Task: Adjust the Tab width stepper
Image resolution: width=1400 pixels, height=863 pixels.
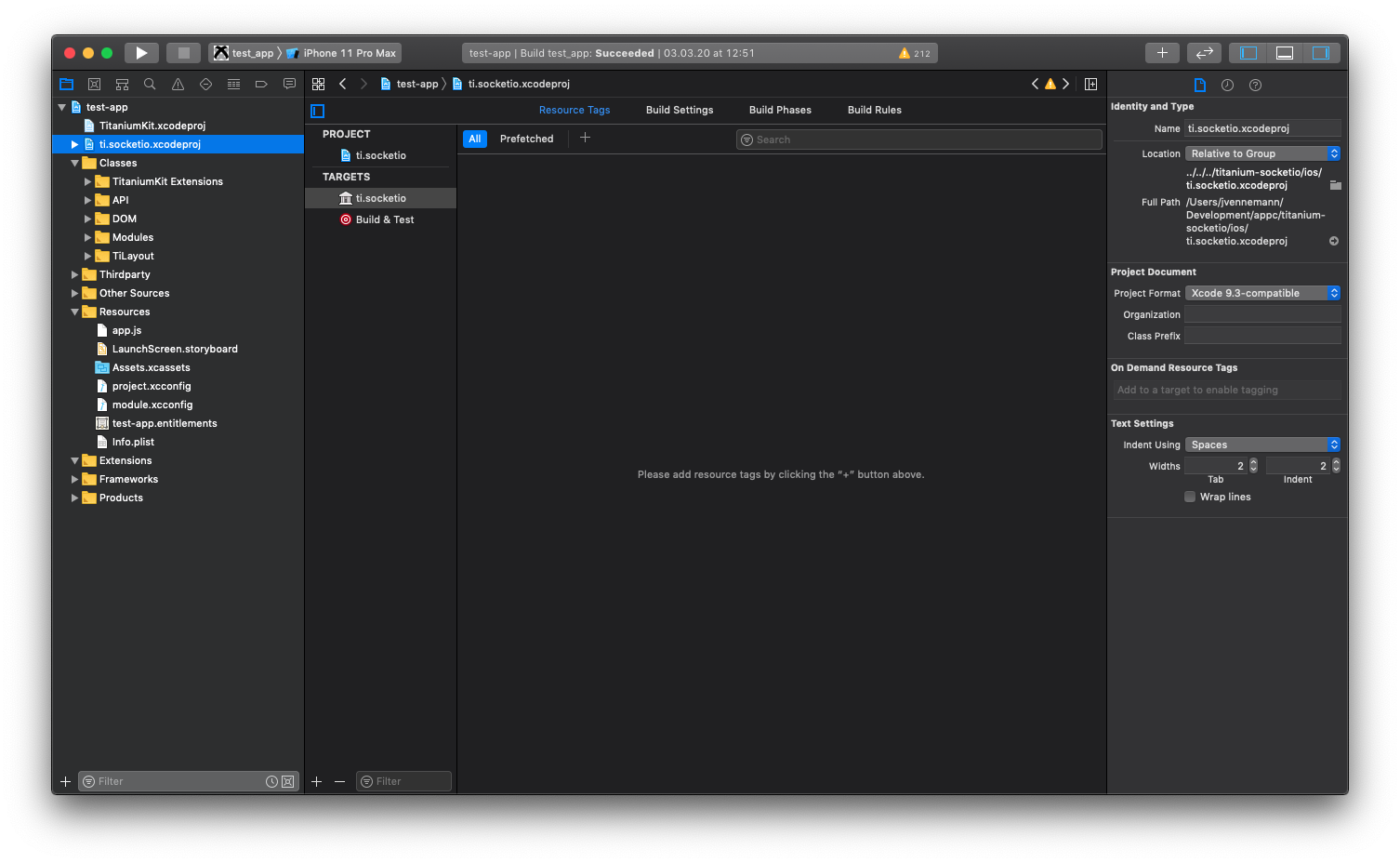Action: [1253, 466]
